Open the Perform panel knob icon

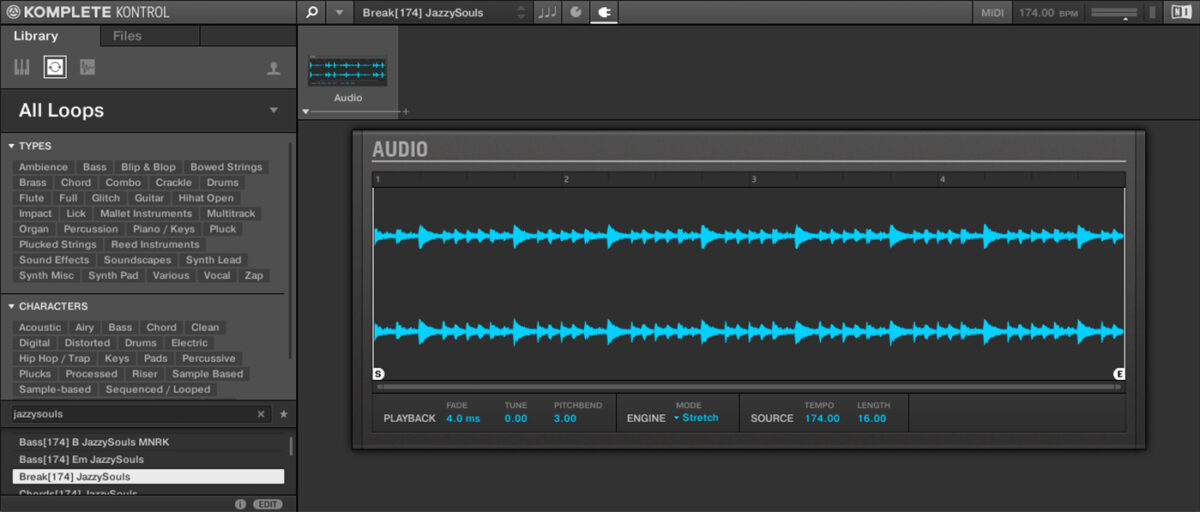(x=576, y=12)
